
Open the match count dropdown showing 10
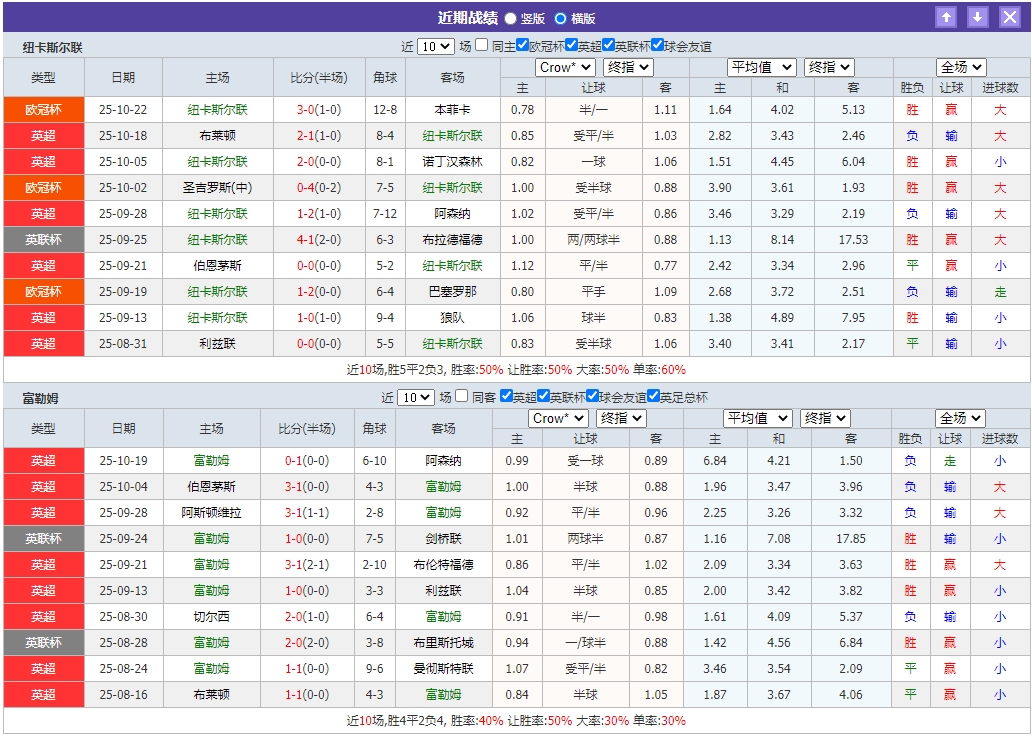pyautogui.click(x=436, y=43)
